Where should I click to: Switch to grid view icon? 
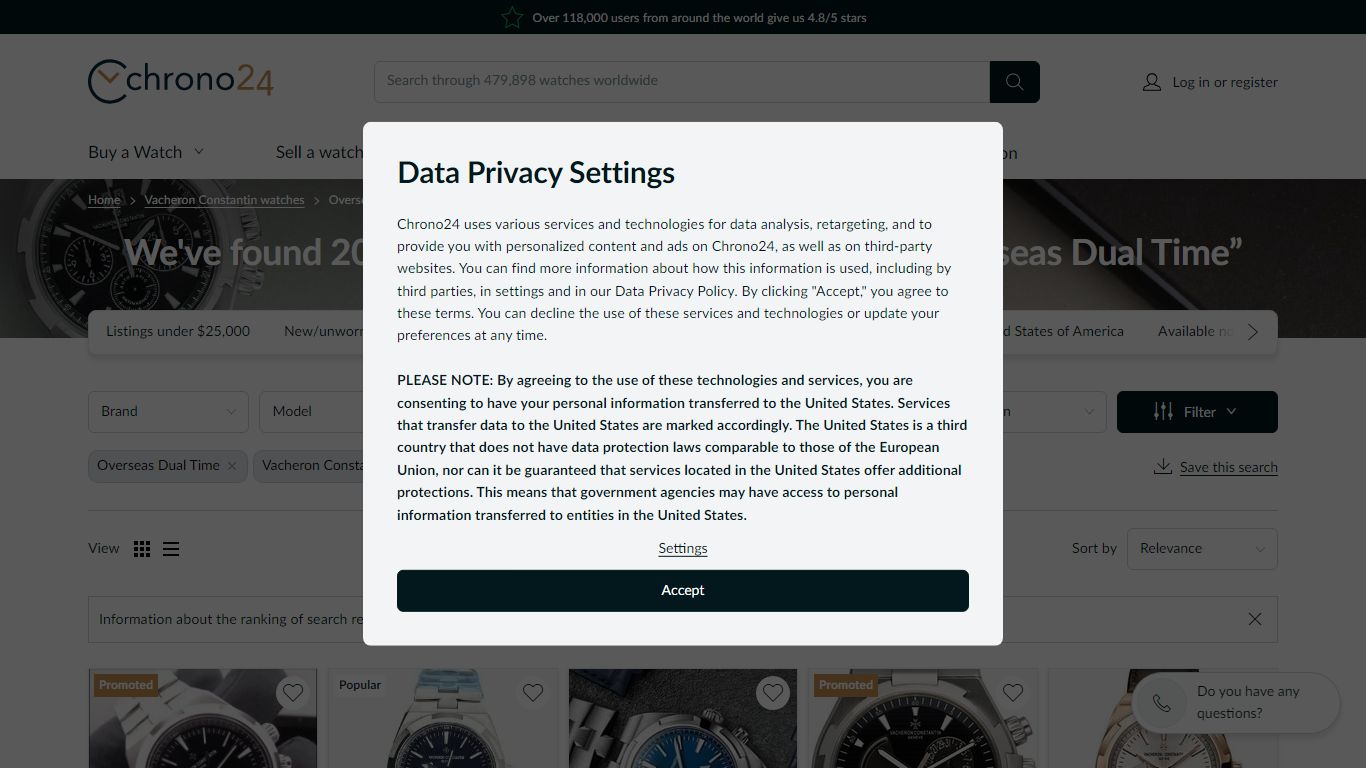(x=142, y=549)
